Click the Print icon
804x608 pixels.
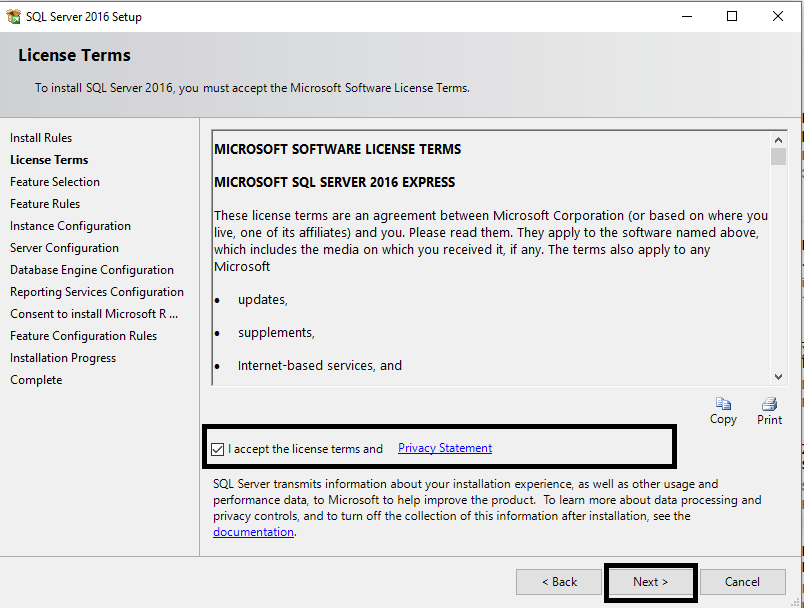[769, 404]
